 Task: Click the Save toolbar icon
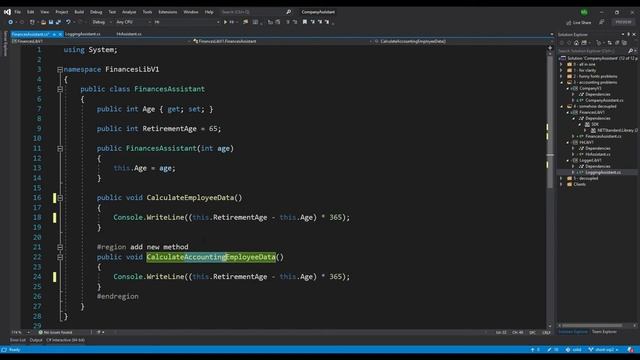(51, 22)
